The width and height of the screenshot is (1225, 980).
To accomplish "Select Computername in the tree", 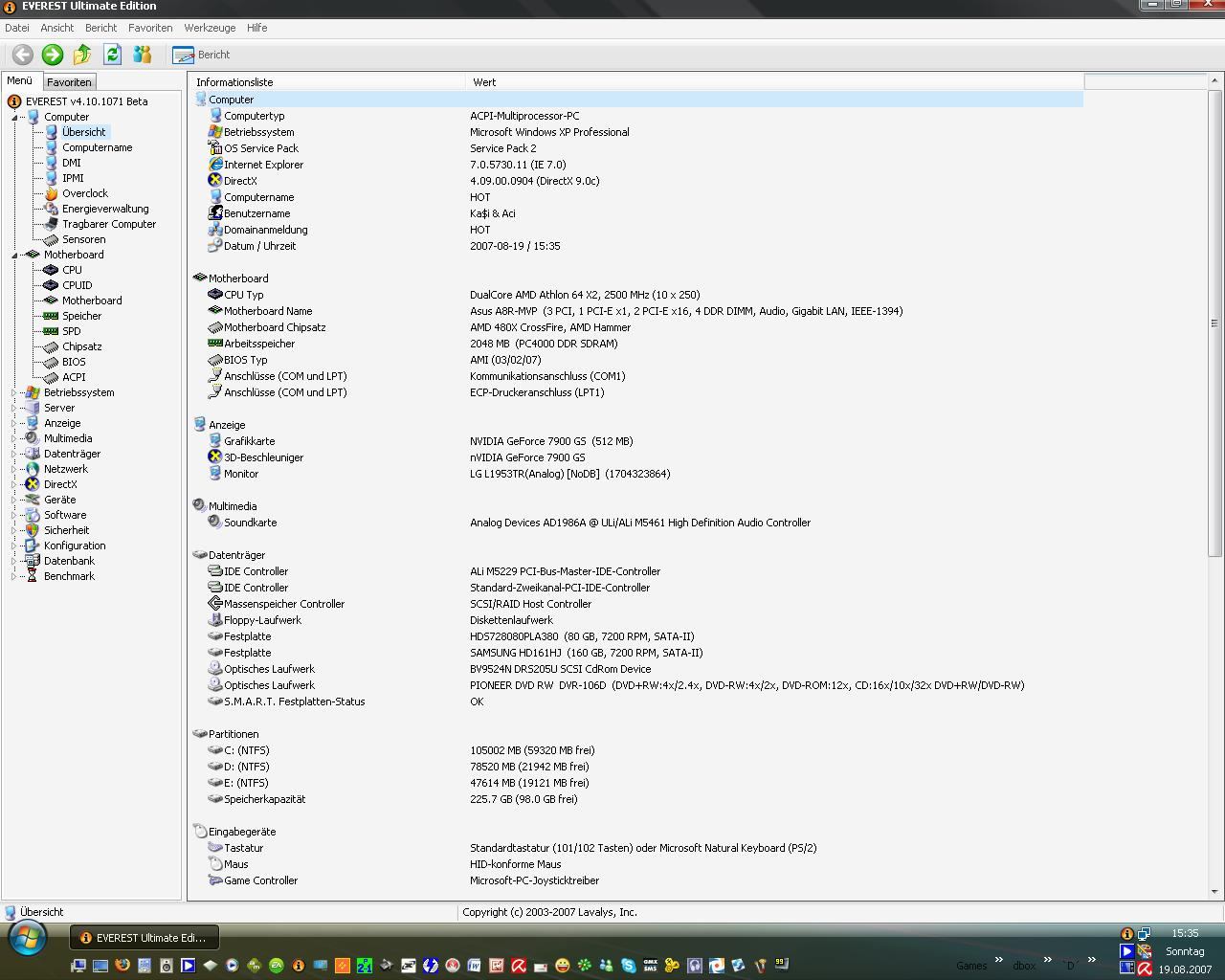I will point(97,147).
